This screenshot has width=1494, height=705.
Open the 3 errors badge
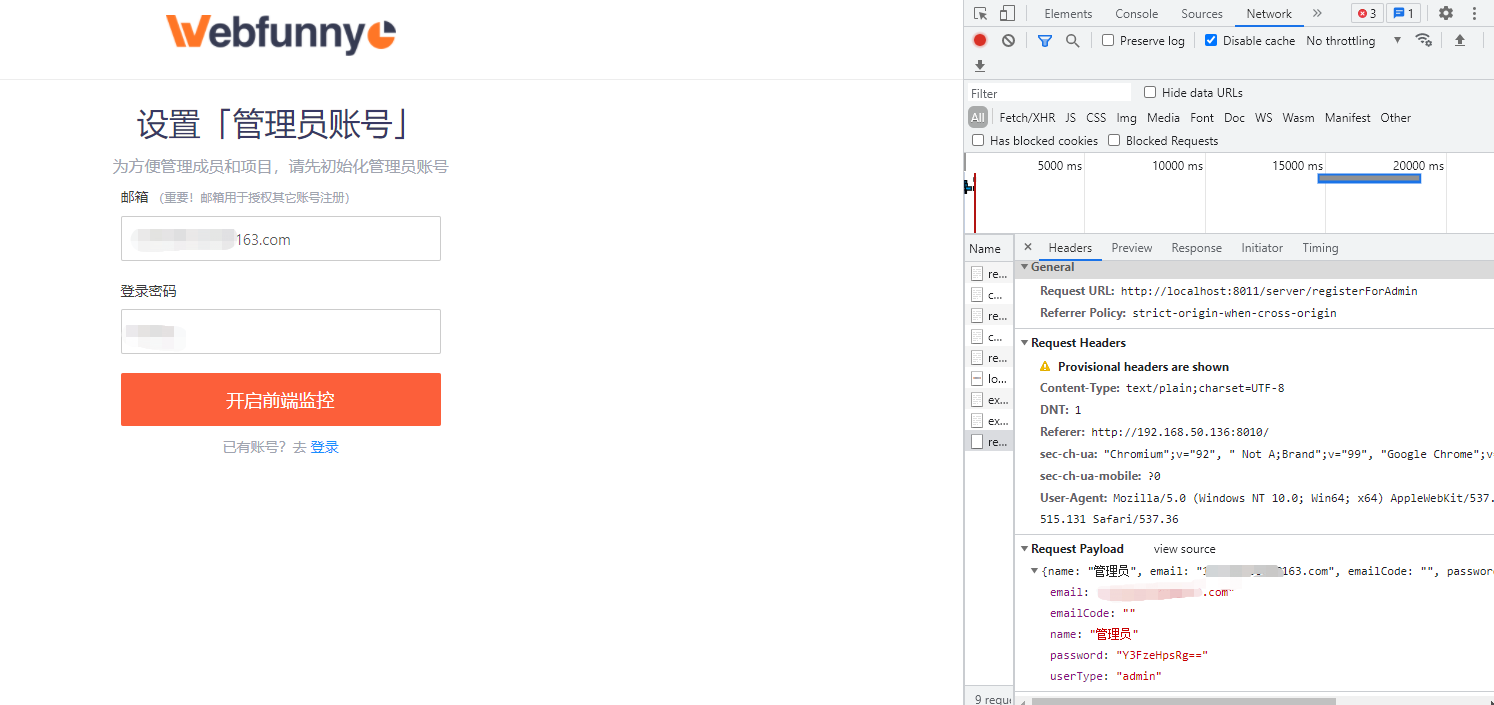pos(1367,13)
